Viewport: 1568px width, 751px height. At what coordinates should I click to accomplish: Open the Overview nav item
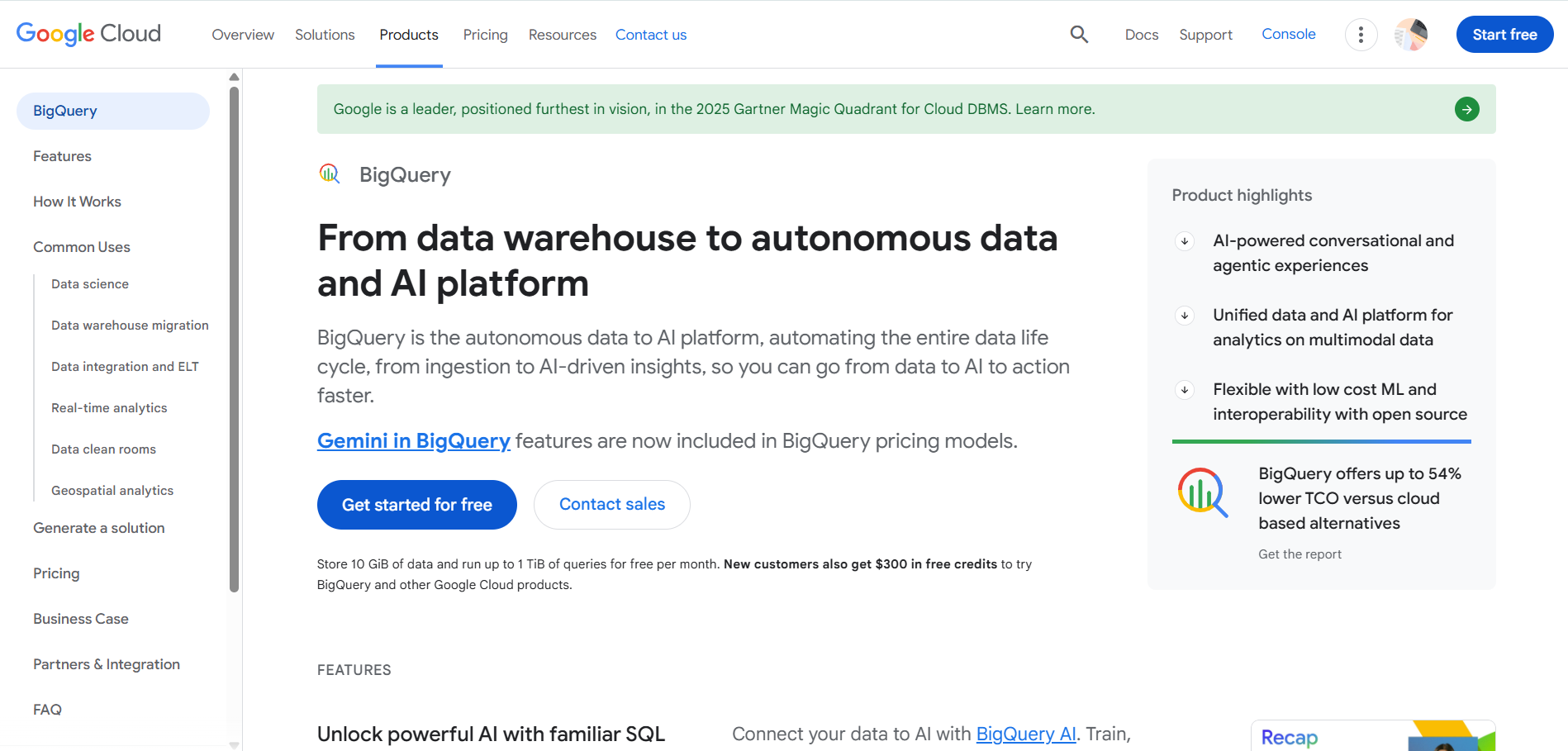[x=243, y=35]
